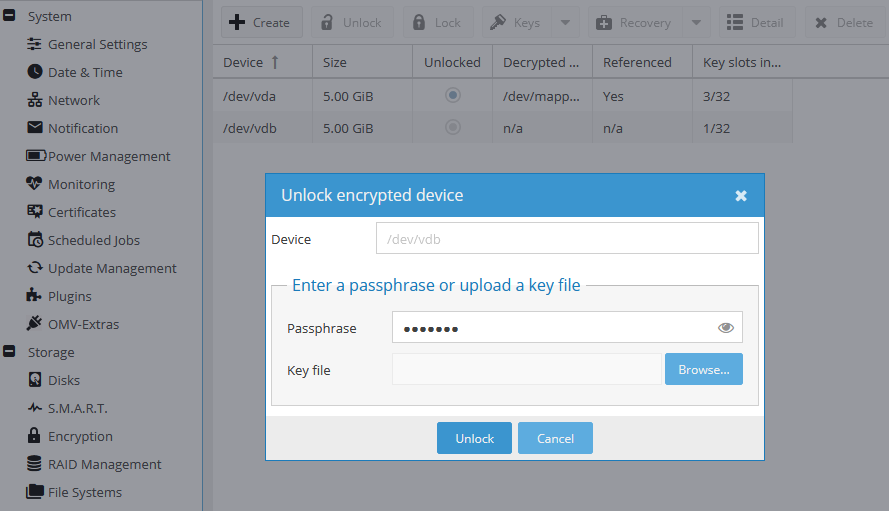Click Browse to choose a key file

pyautogui.click(x=703, y=369)
